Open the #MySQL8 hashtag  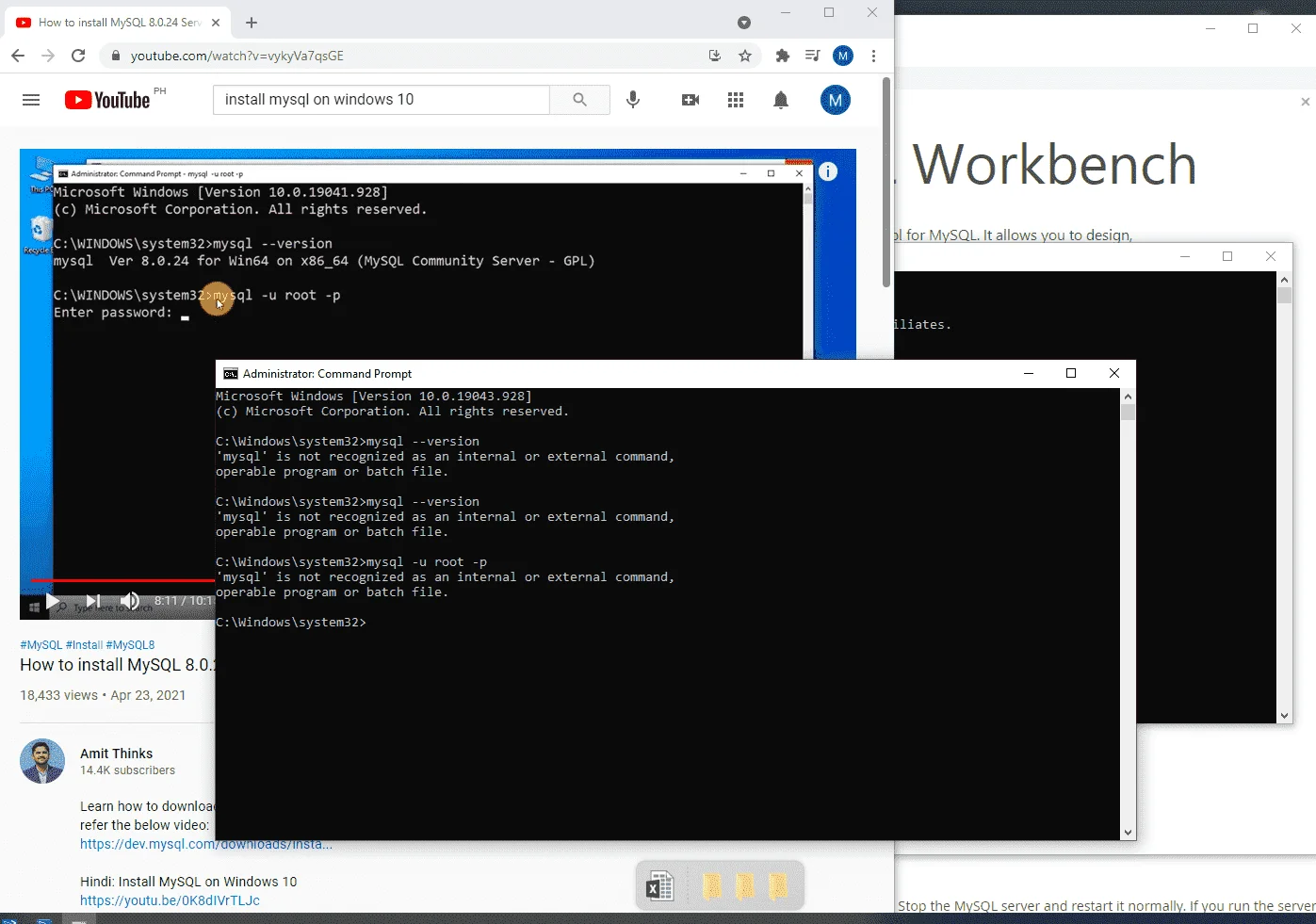pyautogui.click(x=130, y=645)
